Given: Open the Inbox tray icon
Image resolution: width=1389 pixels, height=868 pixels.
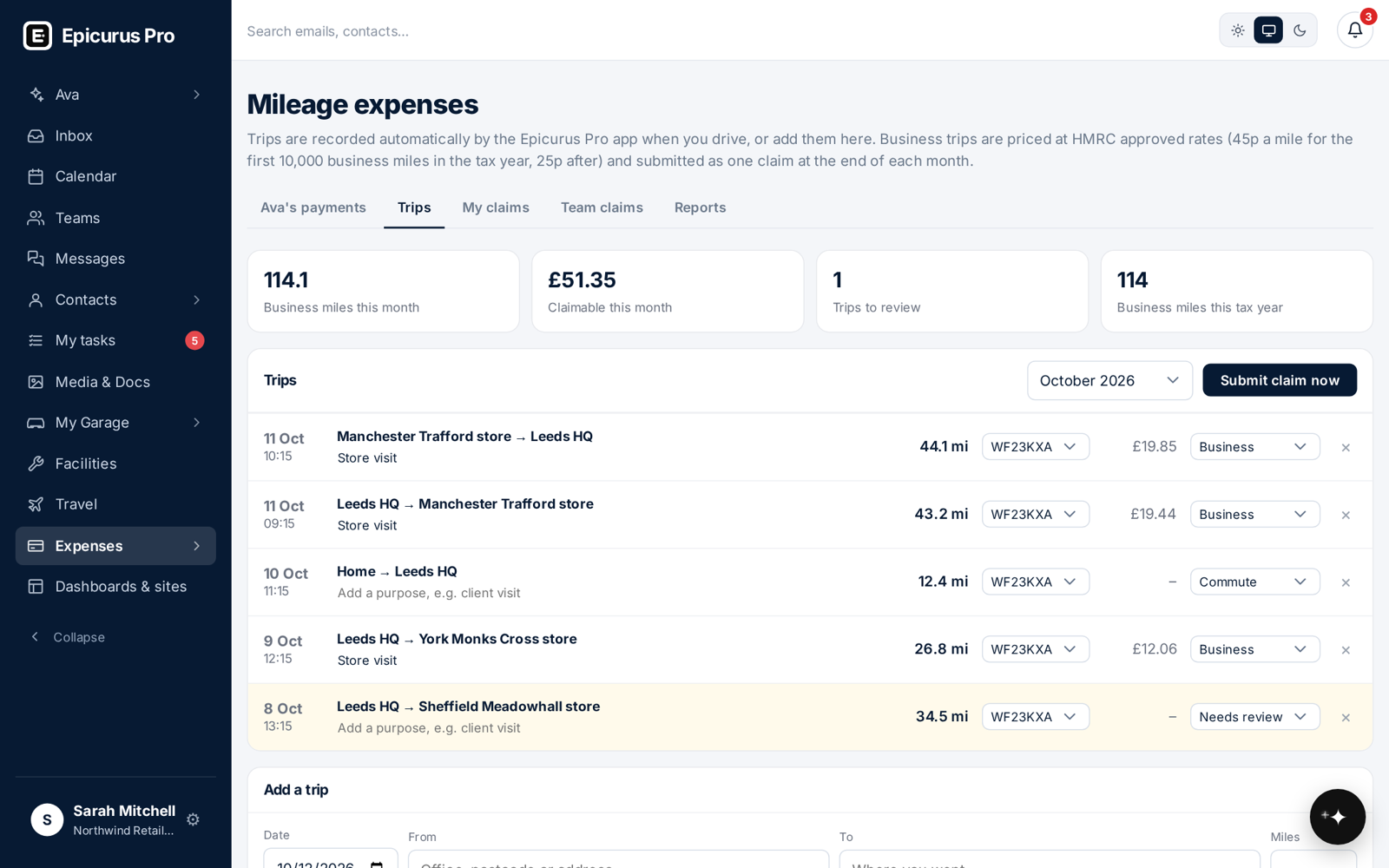Looking at the screenshot, I should tap(36, 135).
